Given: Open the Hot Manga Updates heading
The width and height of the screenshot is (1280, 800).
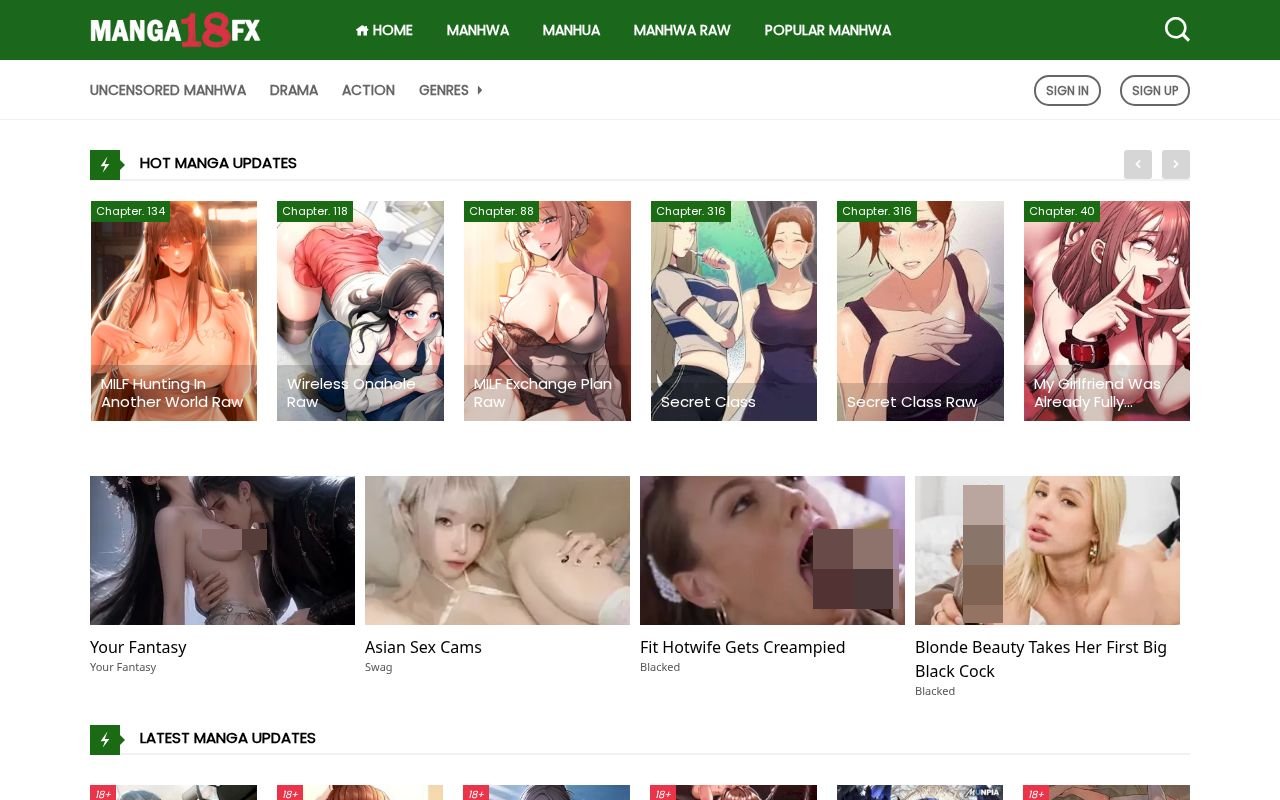Looking at the screenshot, I should 218,163.
